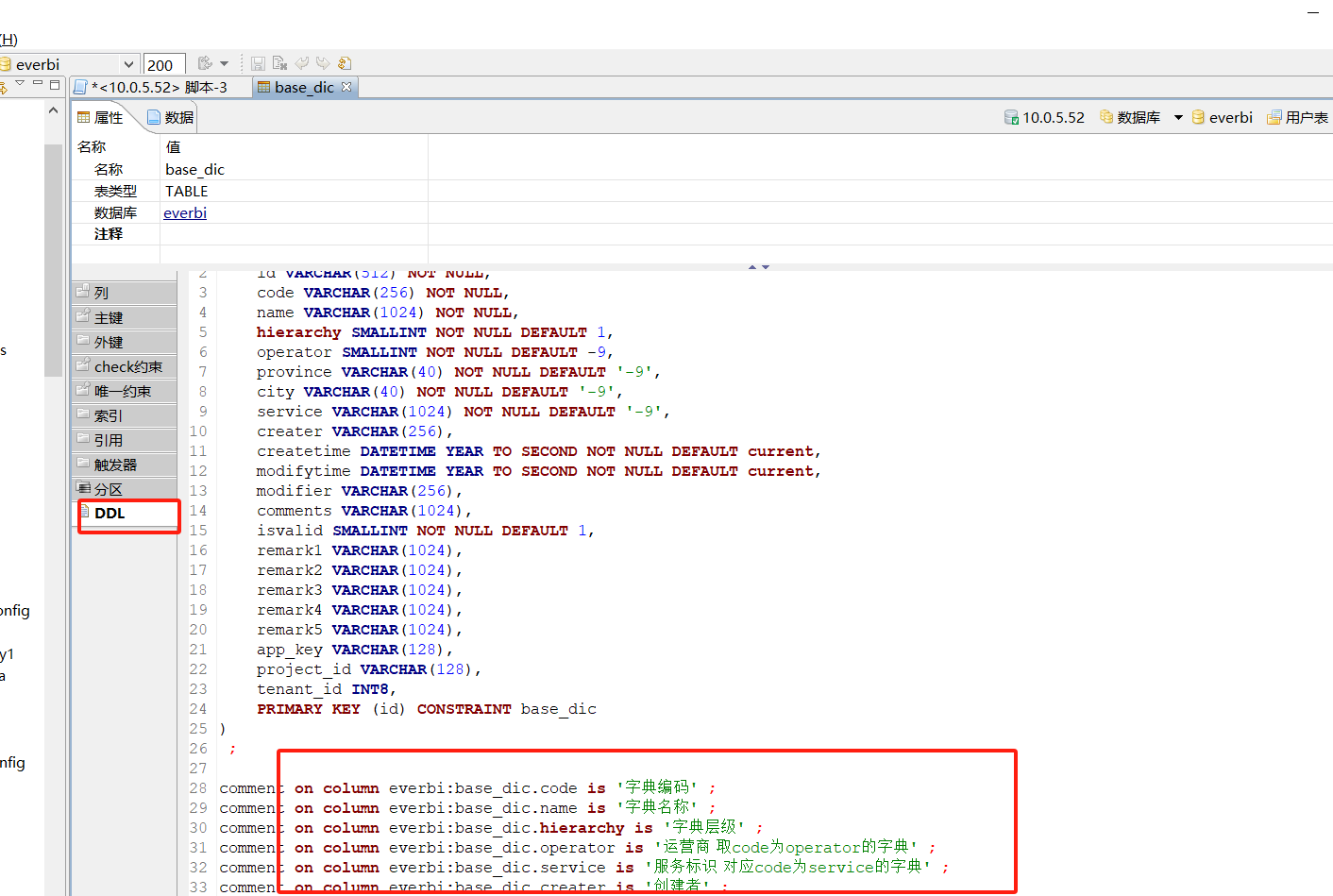Image resolution: width=1333 pixels, height=896 pixels.
Task: Click the tenant_id INT8 DDL line
Action: (326, 689)
